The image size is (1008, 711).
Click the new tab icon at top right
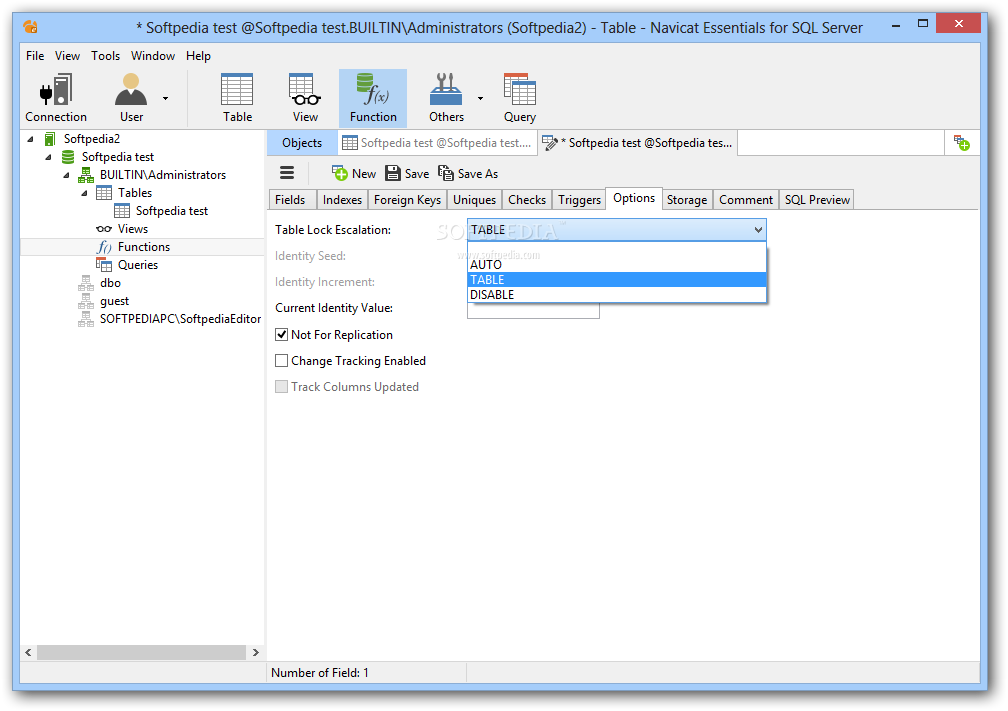tap(962, 143)
